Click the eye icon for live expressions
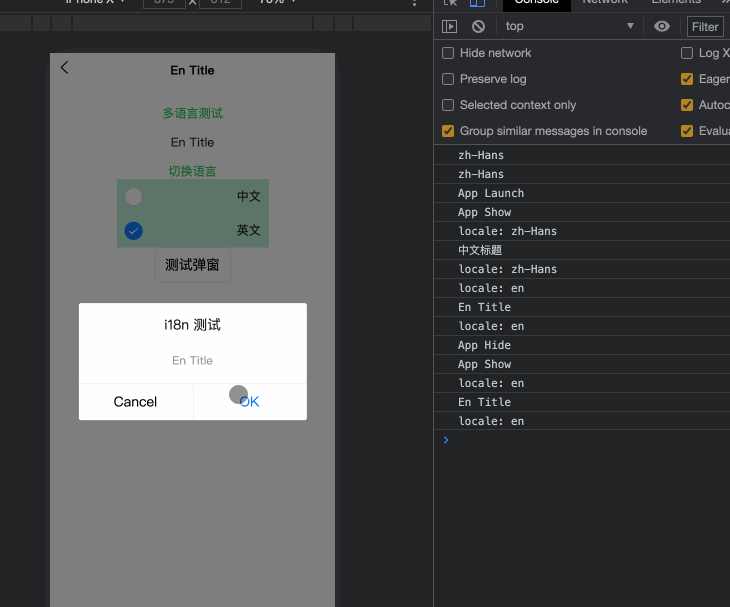 pos(661,27)
